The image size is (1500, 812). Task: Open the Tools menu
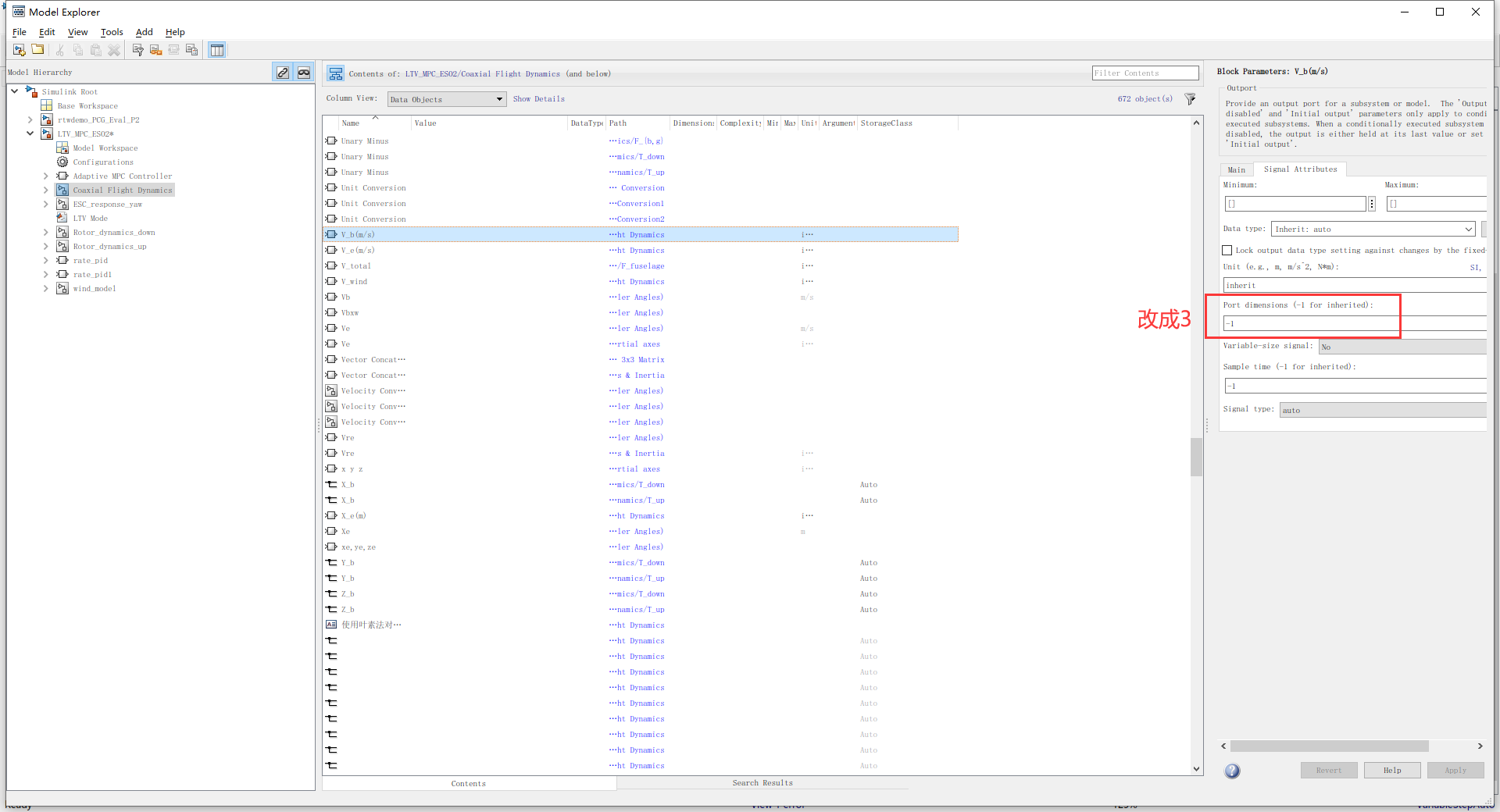coord(112,32)
